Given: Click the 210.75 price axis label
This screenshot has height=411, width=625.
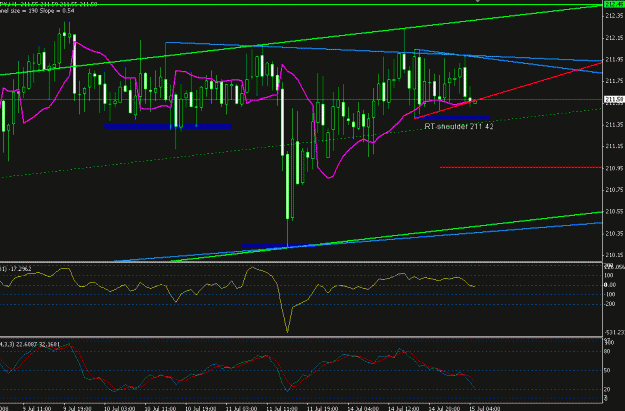Looking at the screenshot, I should click(614, 190).
